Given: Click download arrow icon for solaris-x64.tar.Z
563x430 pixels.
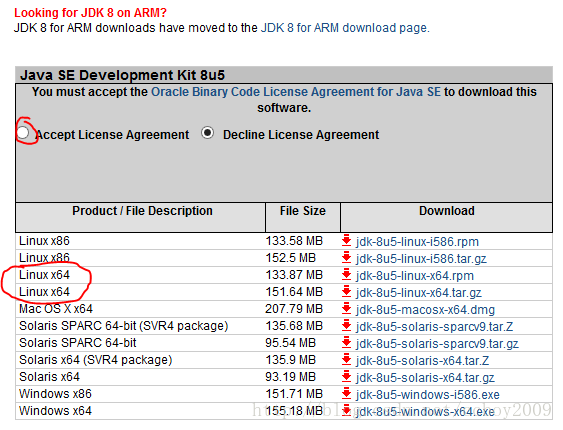Looking at the screenshot, I should (346, 360).
